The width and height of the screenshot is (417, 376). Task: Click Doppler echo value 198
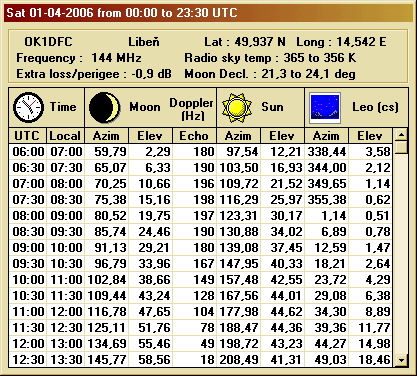[x=195, y=200]
